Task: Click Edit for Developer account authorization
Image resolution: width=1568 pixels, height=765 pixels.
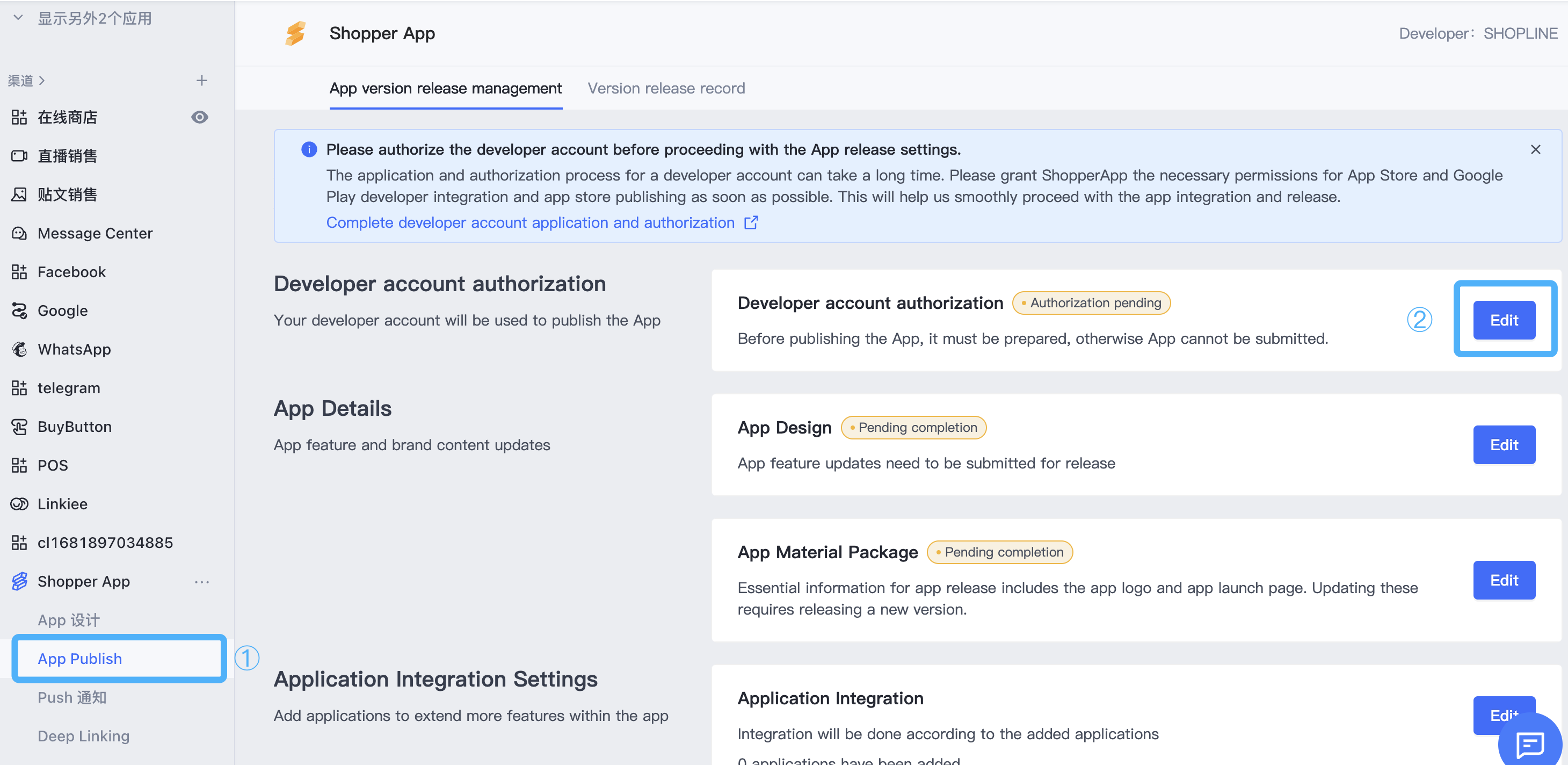Action: click(x=1504, y=320)
